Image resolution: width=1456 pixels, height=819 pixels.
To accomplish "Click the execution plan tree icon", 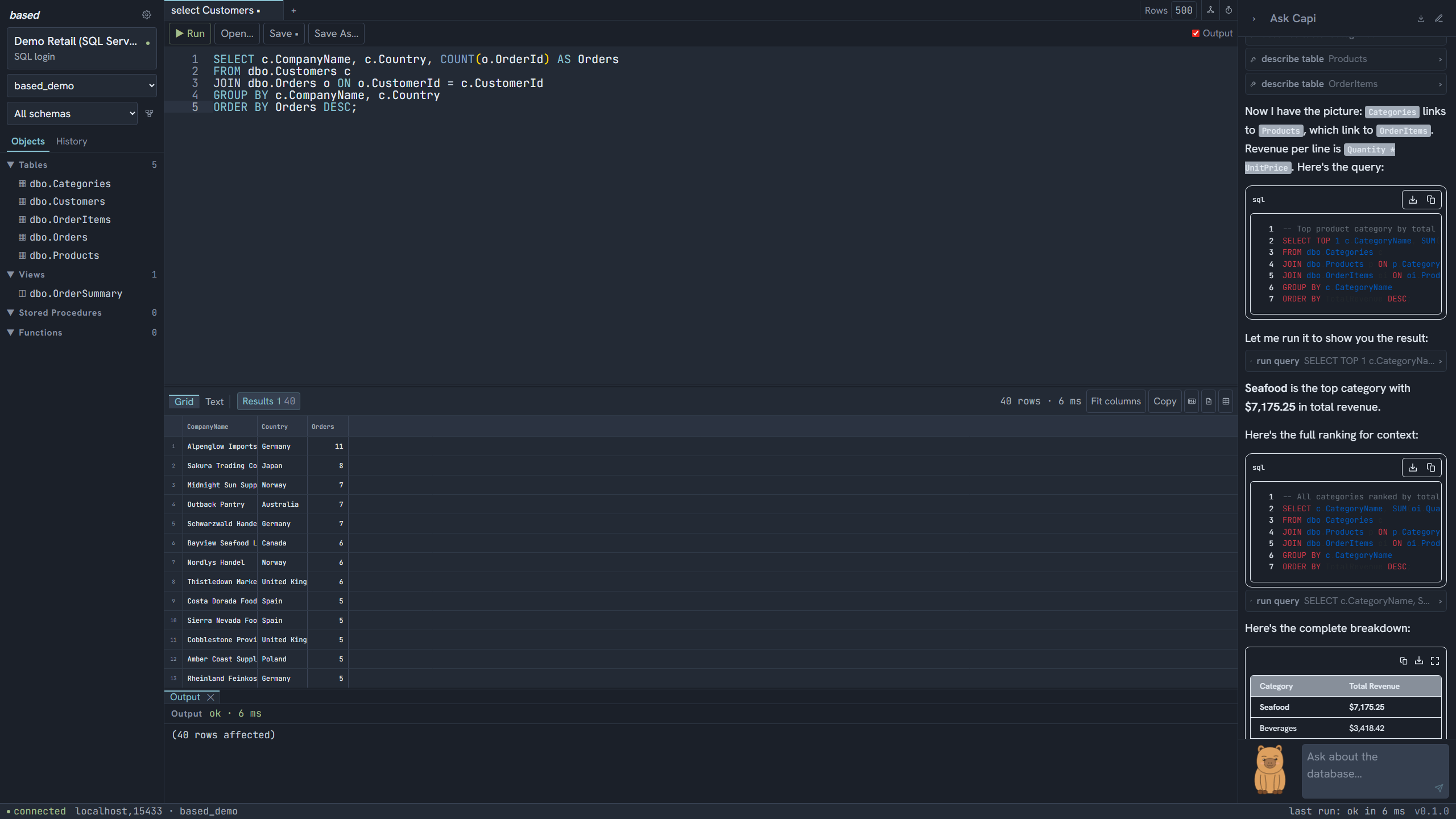I will point(1210,10).
